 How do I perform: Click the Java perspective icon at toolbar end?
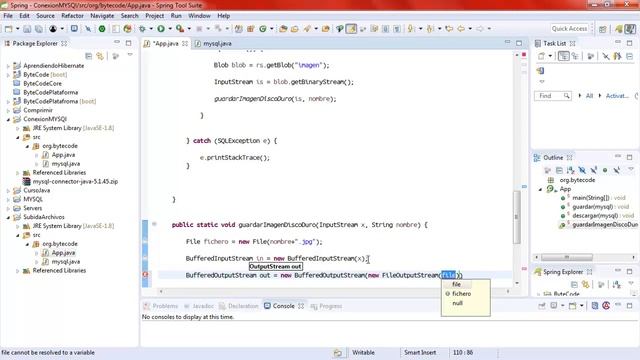[630, 29]
